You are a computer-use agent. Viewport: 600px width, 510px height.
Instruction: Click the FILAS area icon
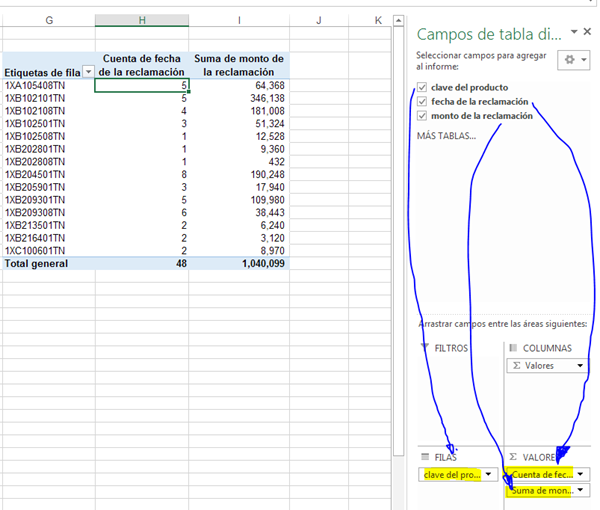point(424,456)
